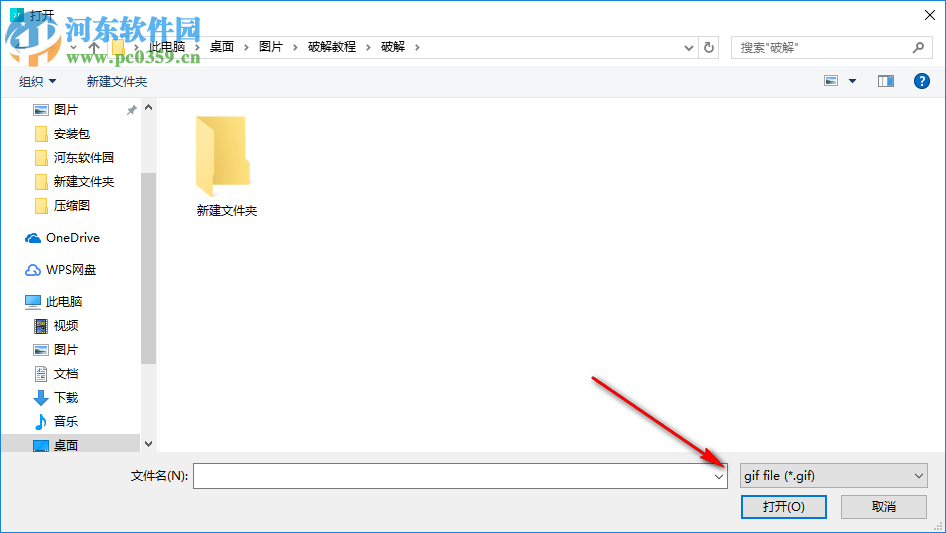This screenshot has width=946, height=533.
Task: Click the 音乐 note icon
Action: [40, 421]
